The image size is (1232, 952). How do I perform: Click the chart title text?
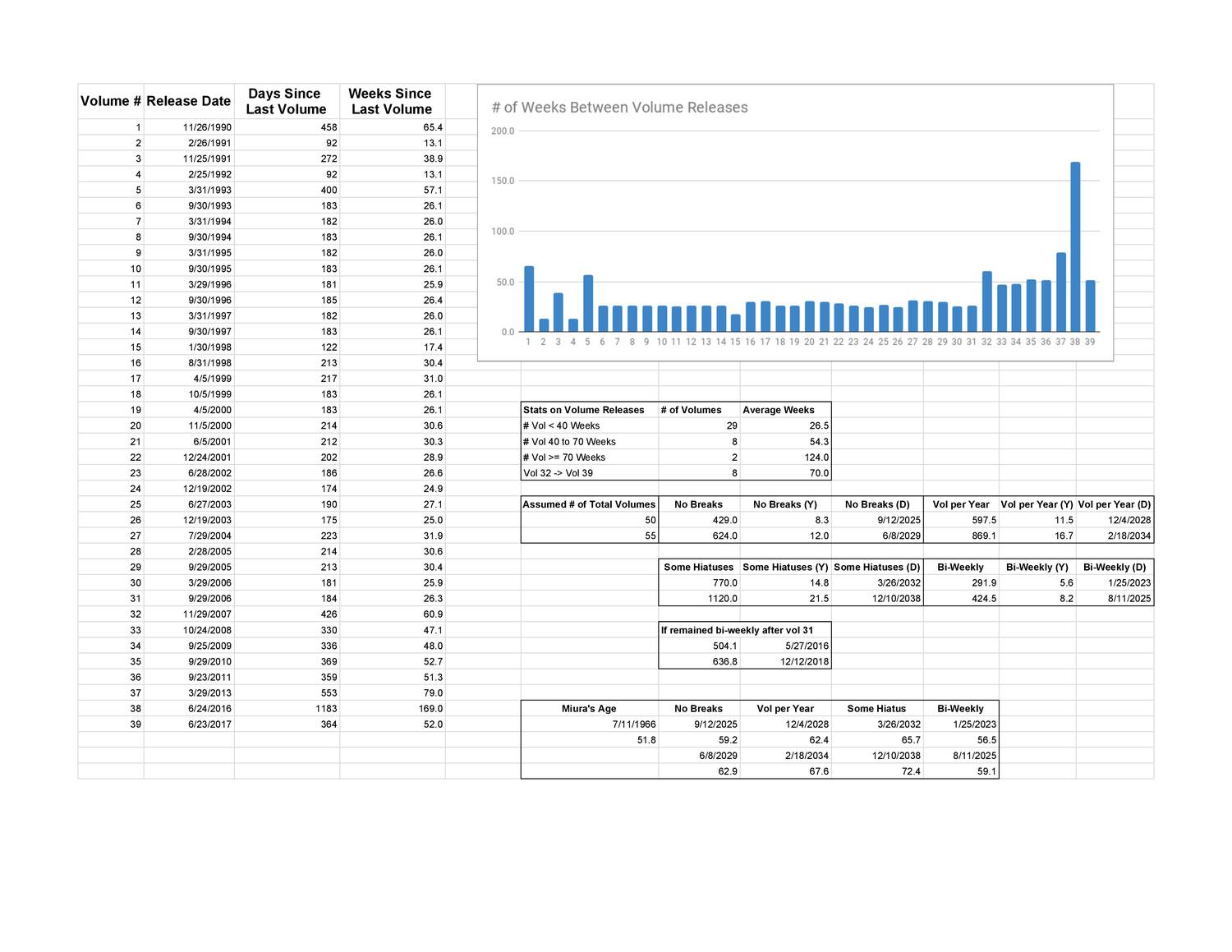[619, 108]
